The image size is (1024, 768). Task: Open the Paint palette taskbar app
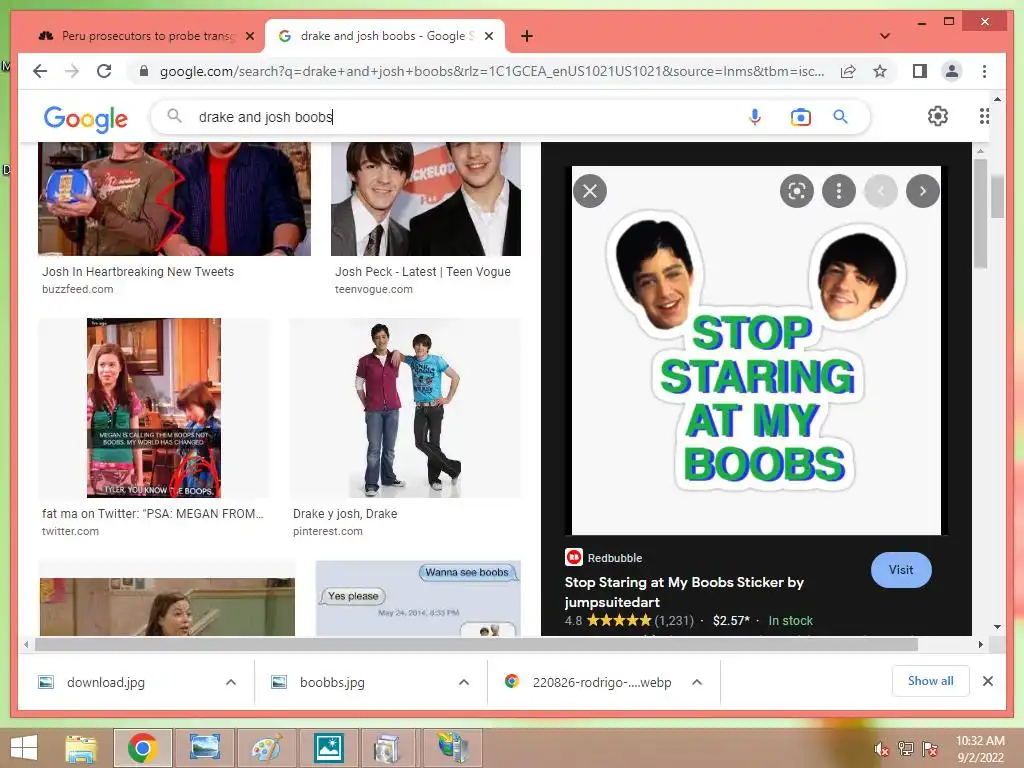(266, 748)
